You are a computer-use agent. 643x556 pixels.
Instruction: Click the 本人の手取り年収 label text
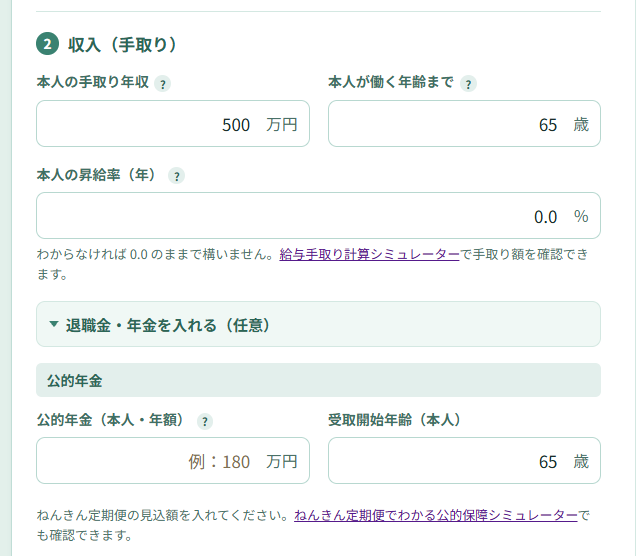point(93,82)
